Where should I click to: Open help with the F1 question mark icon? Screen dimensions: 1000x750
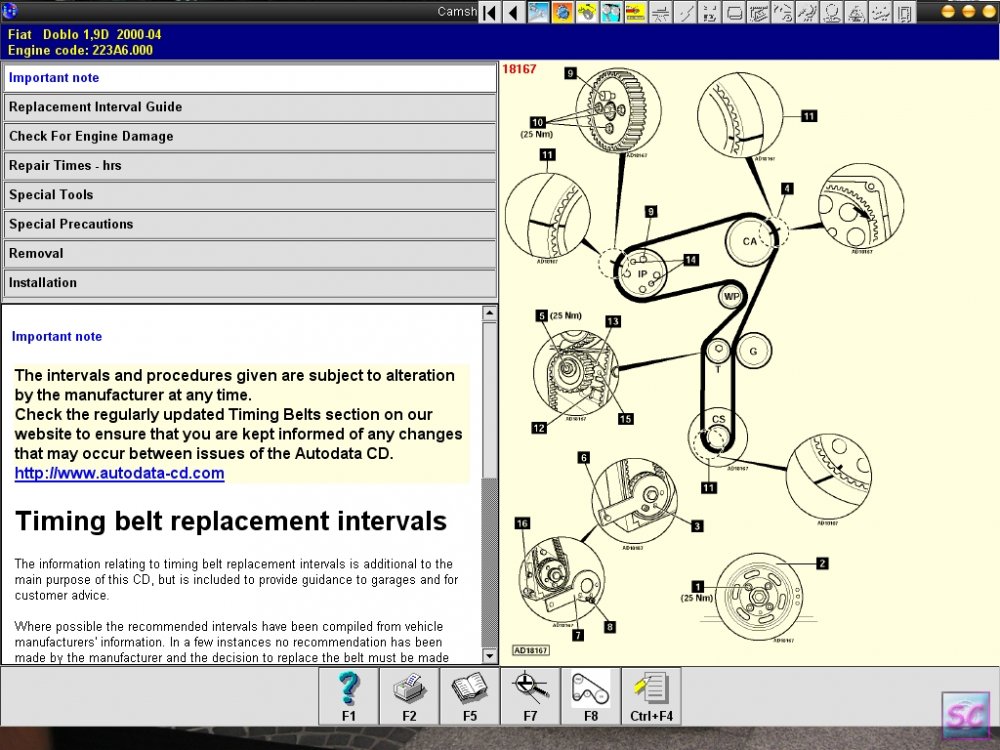[348, 696]
